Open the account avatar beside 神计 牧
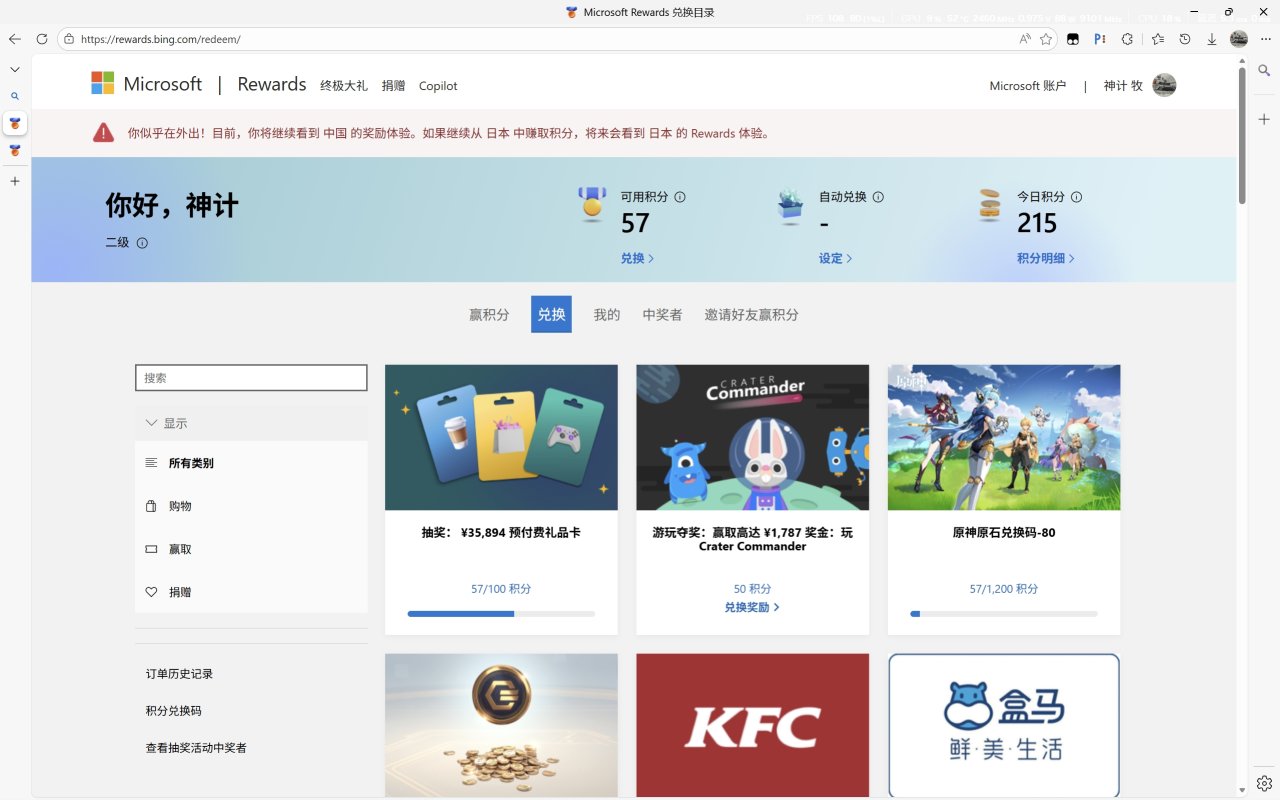The image size is (1280, 800). pyautogui.click(x=1164, y=85)
